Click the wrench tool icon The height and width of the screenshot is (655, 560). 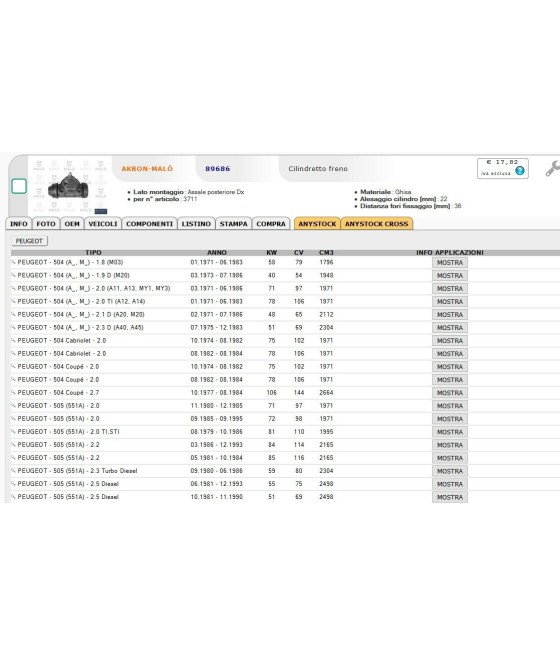(552, 168)
